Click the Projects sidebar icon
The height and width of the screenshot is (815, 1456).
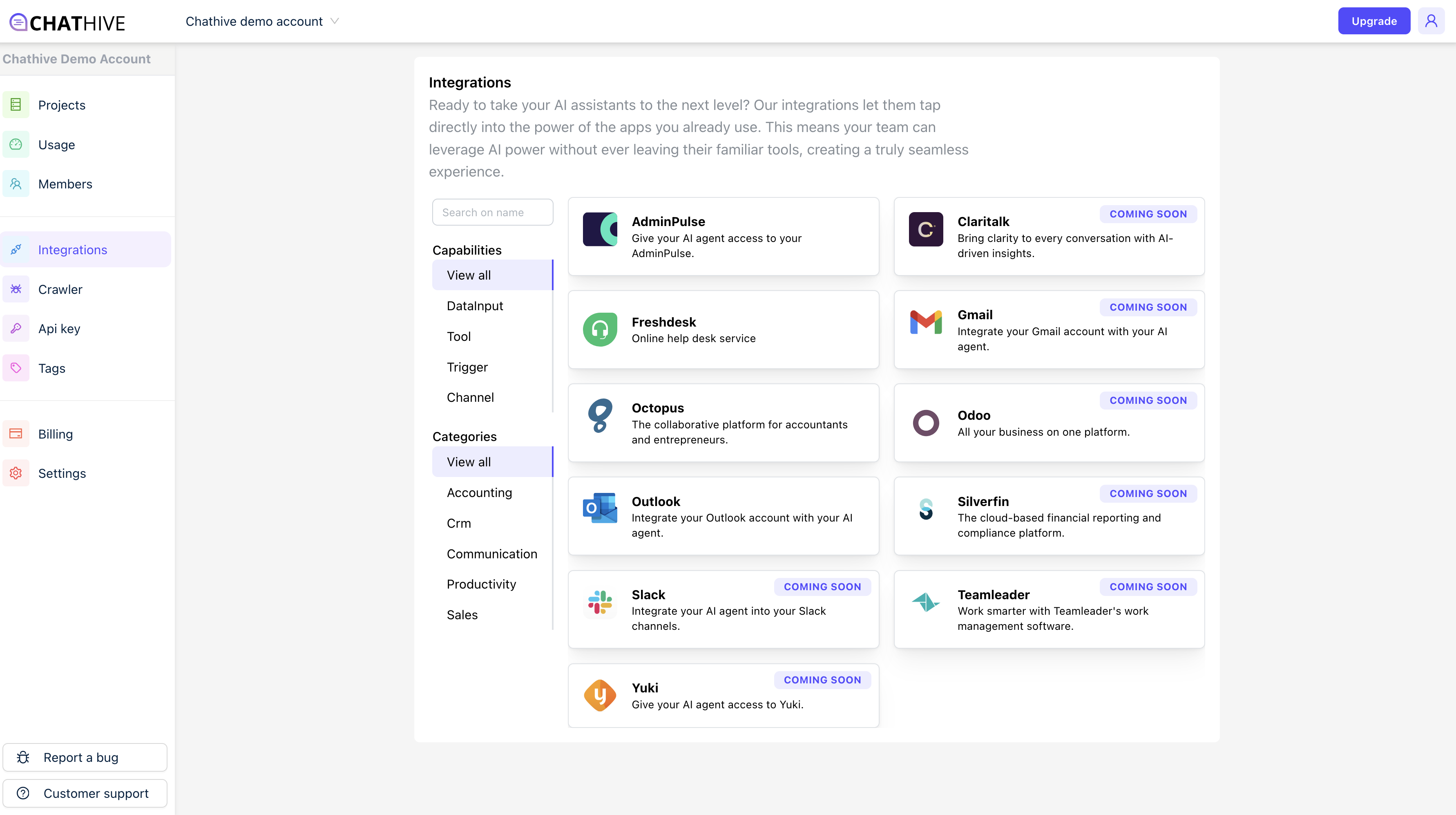click(16, 105)
